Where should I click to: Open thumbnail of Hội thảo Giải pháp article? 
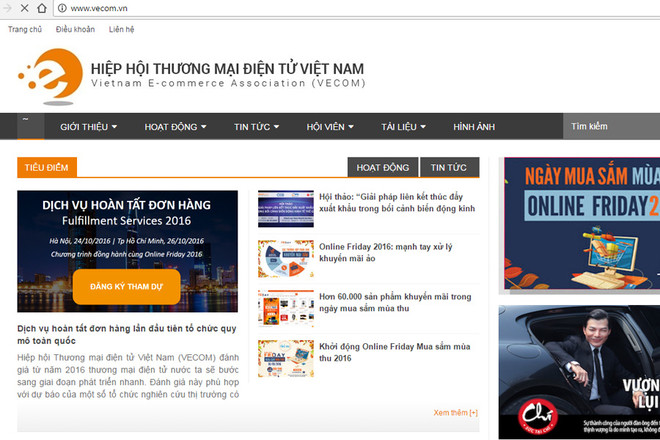tap(286, 208)
